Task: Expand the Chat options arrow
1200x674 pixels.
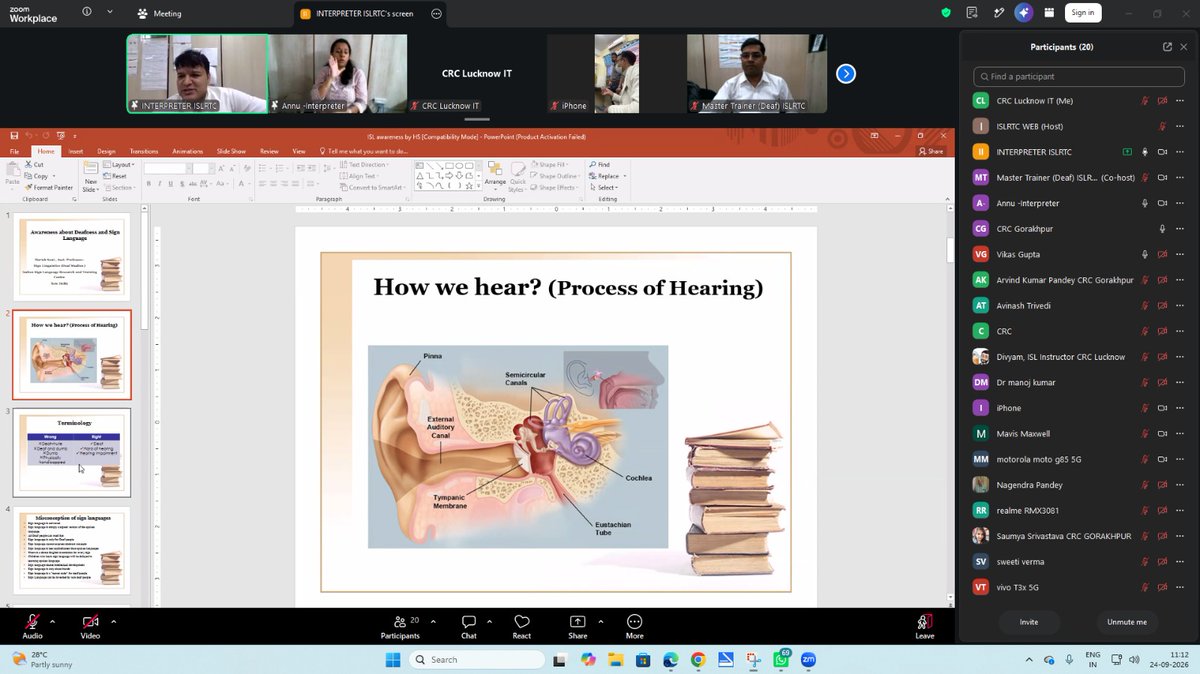Action: pos(490,621)
